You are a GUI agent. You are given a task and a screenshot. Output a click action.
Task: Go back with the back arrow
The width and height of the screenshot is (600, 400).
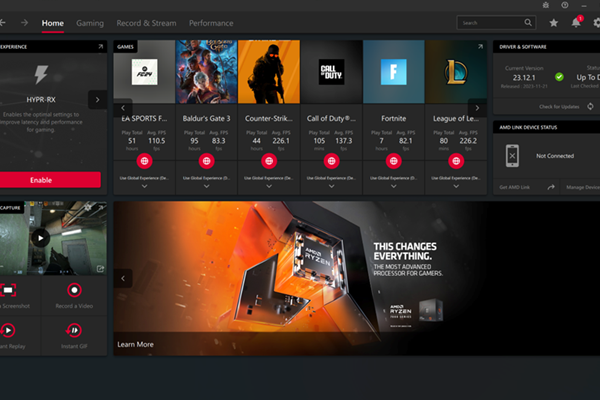click(3, 23)
